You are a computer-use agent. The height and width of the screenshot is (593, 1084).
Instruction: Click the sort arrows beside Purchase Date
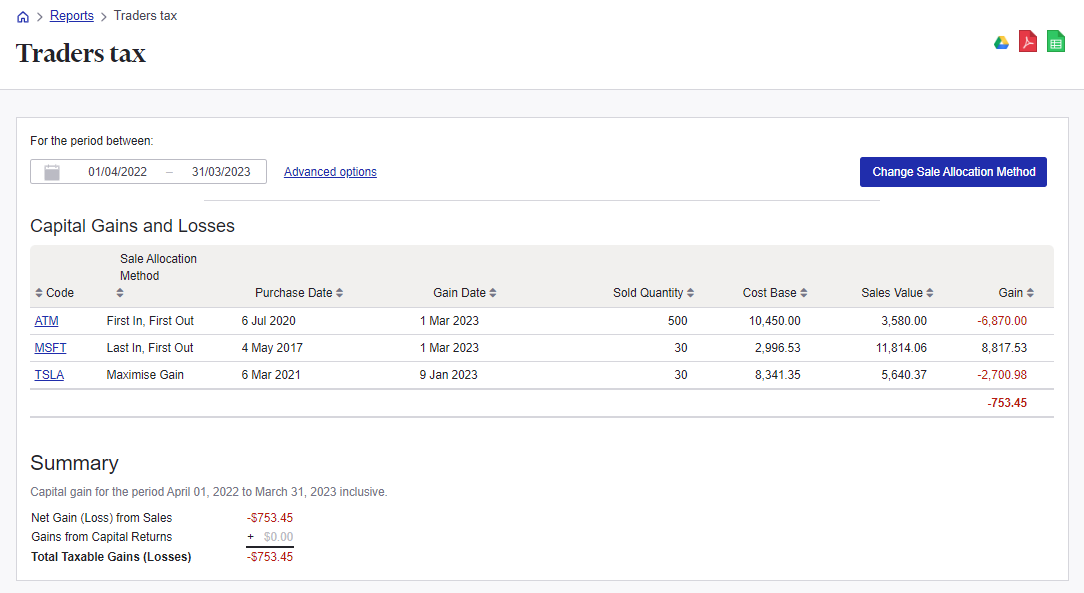pyautogui.click(x=340, y=292)
